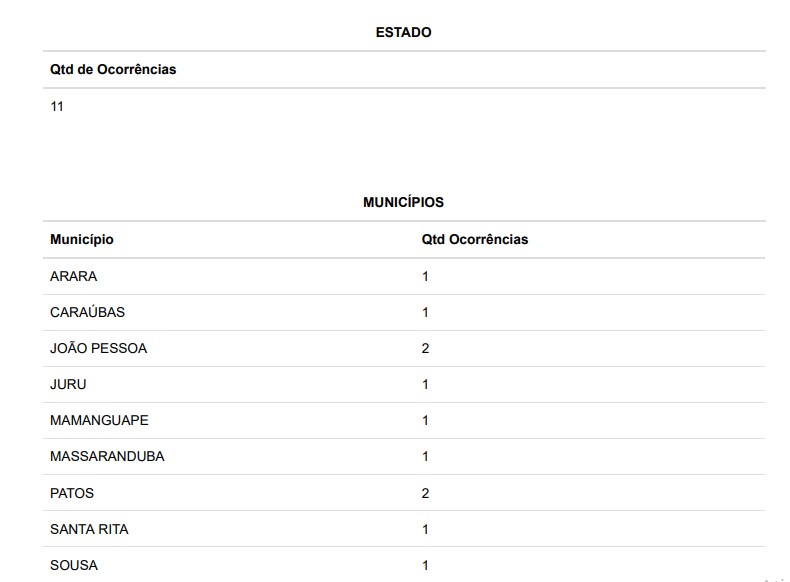Click the SANTA RITA municipality name
This screenshot has height=582, width=790.
point(89,529)
